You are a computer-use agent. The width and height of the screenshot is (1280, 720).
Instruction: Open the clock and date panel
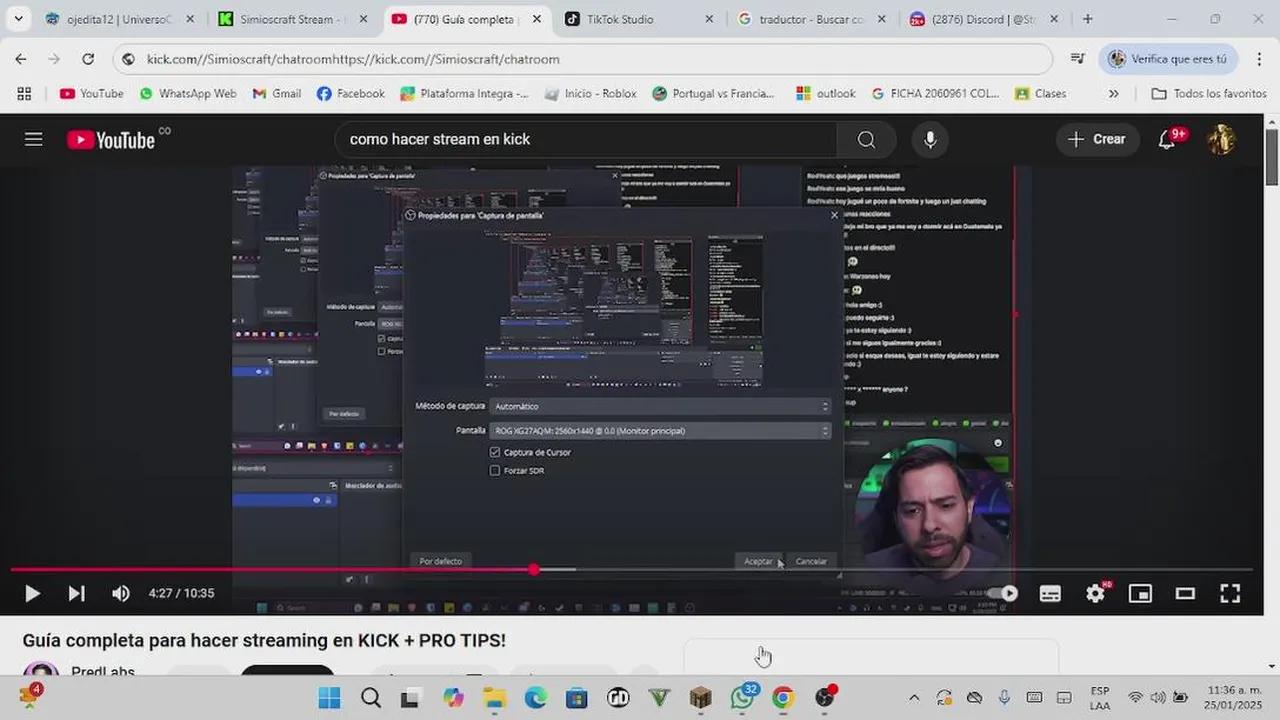tap(1233, 697)
